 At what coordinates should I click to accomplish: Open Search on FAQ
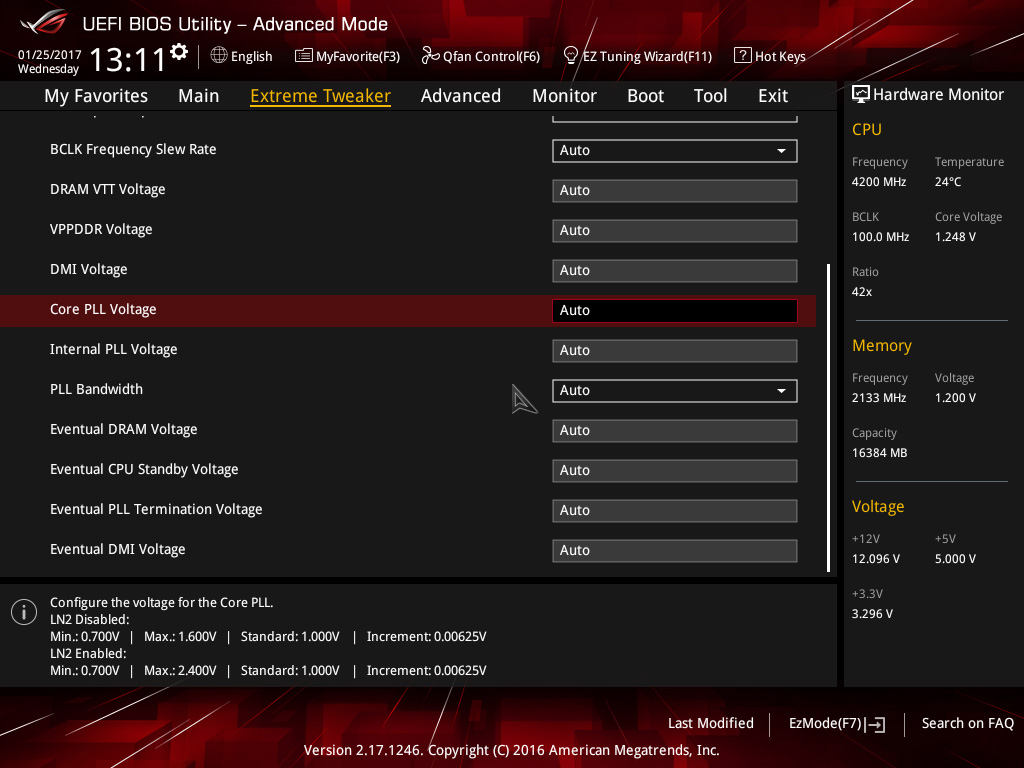(968, 723)
